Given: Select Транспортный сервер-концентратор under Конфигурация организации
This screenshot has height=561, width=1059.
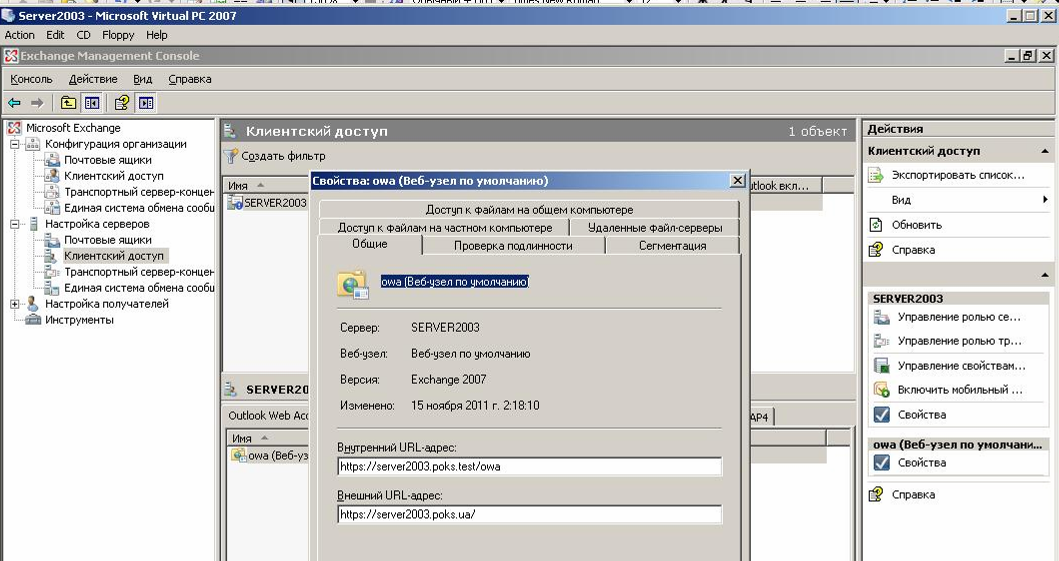Looking at the screenshot, I should [x=139, y=192].
